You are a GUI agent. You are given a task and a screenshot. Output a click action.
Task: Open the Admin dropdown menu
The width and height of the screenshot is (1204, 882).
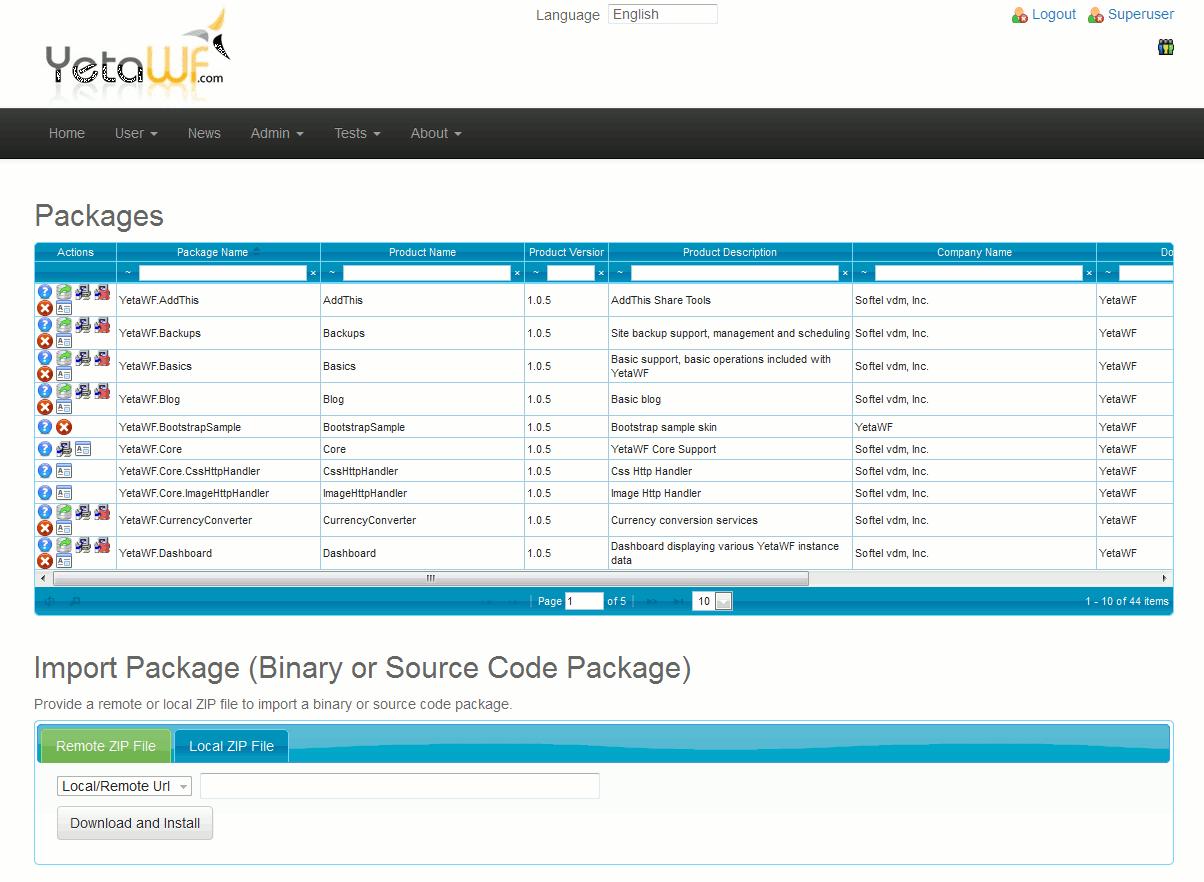click(277, 133)
